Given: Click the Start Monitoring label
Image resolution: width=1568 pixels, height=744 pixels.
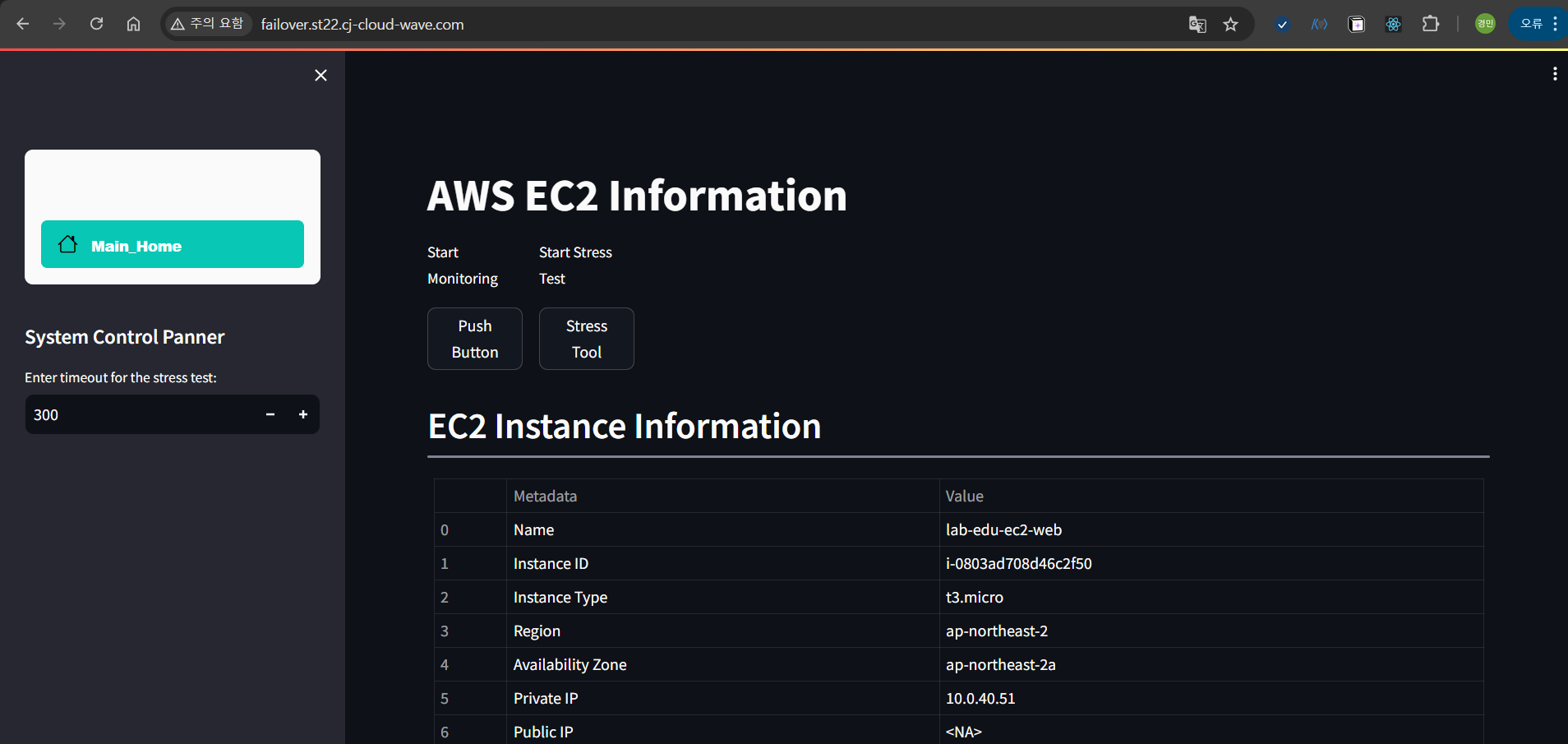Looking at the screenshot, I should point(463,266).
